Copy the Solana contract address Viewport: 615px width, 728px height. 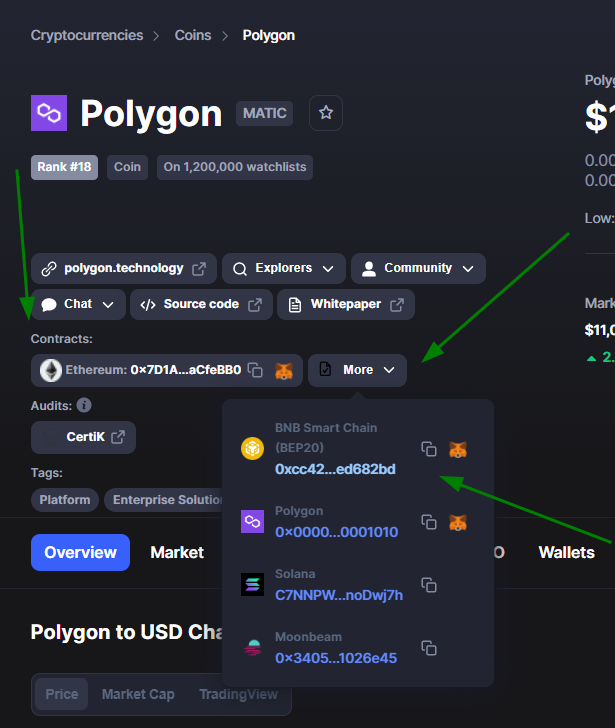coord(429,585)
